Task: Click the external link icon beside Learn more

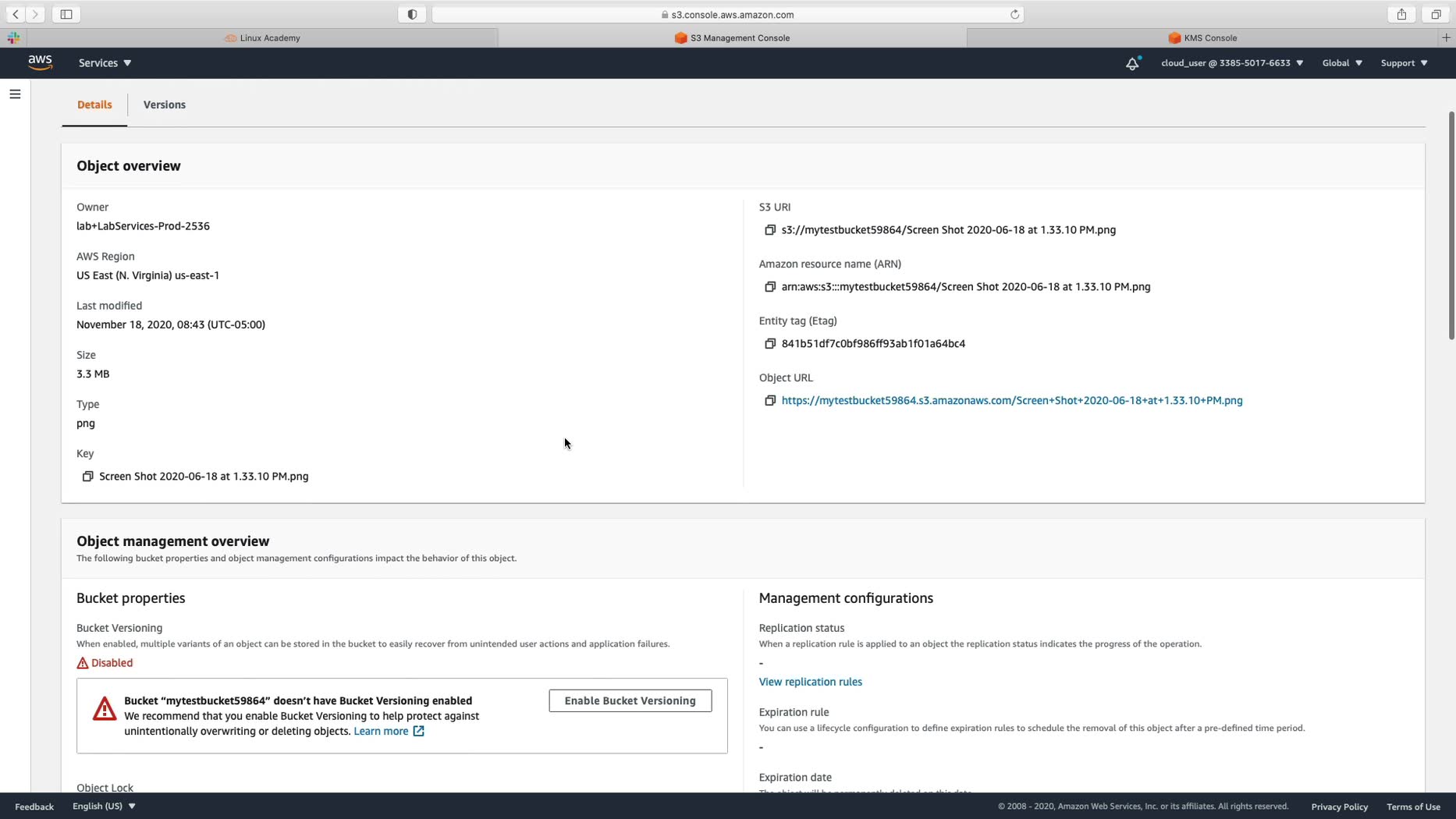Action: 419,731
